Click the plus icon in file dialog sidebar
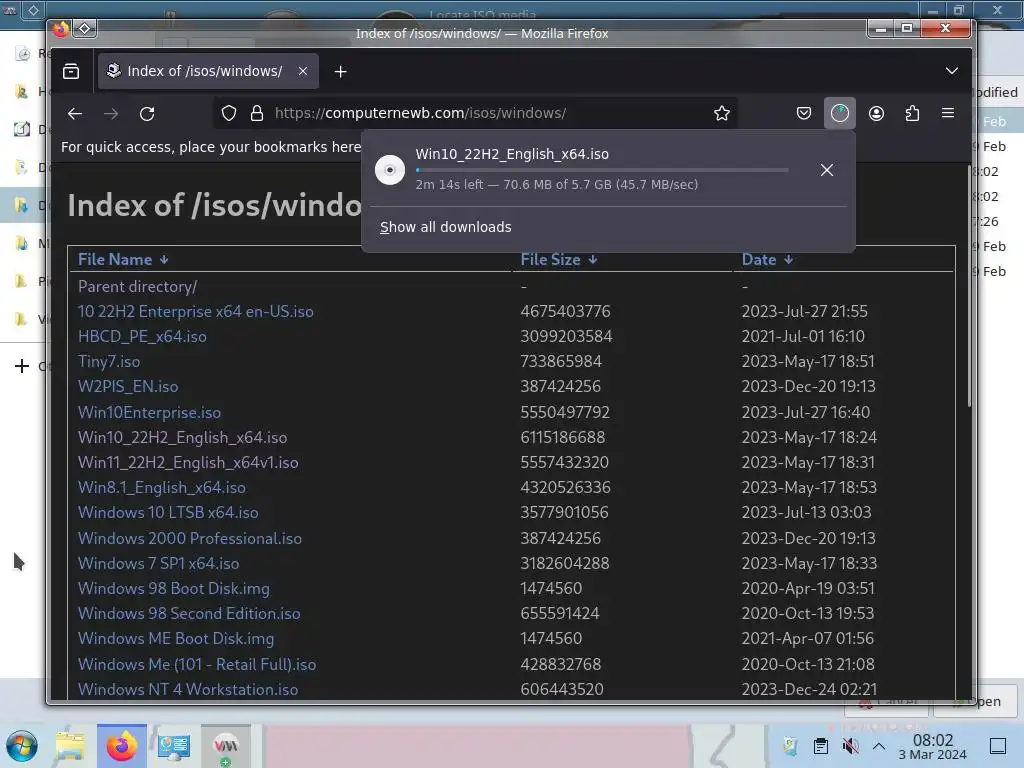This screenshot has height=768, width=1024. (22, 366)
